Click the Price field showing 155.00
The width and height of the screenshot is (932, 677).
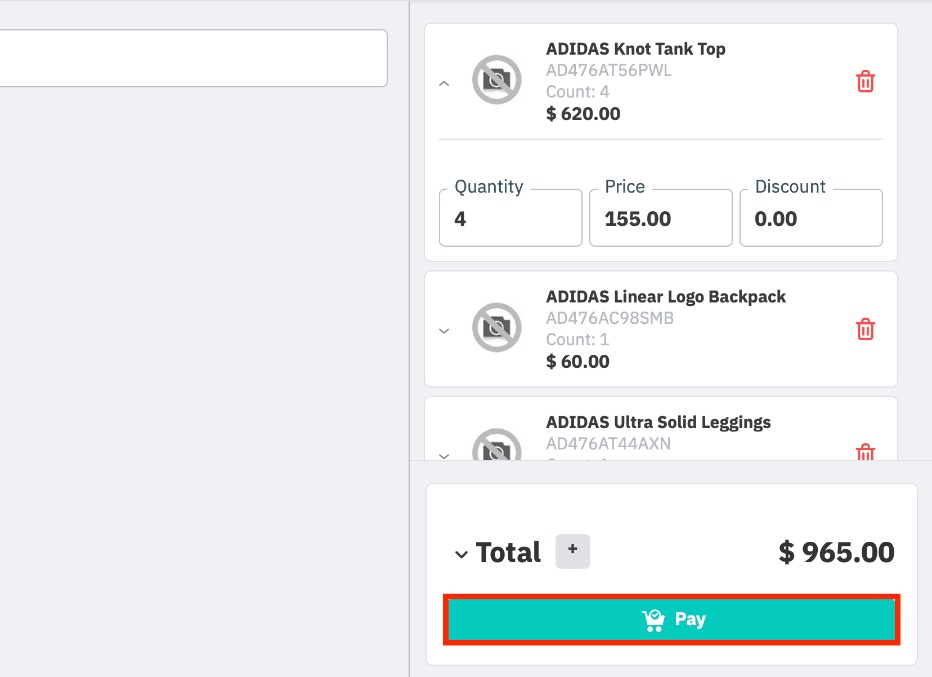coord(660,219)
